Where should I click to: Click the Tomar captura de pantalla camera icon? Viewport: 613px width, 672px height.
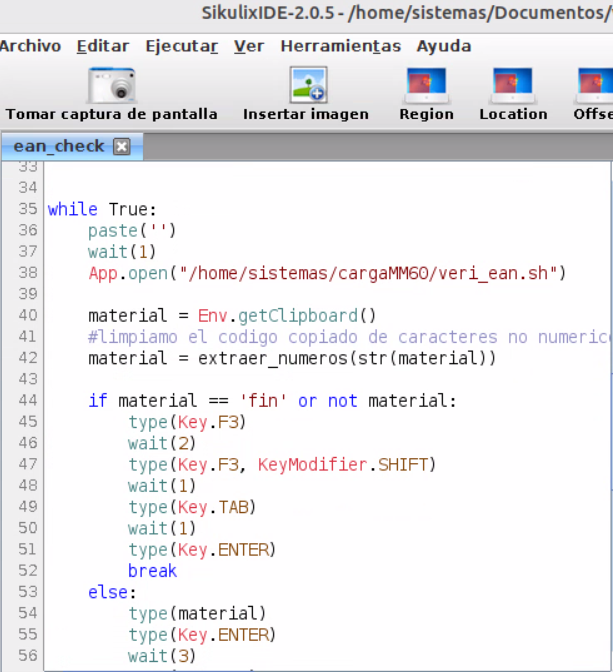pyautogui.click(x=112, y=85)
